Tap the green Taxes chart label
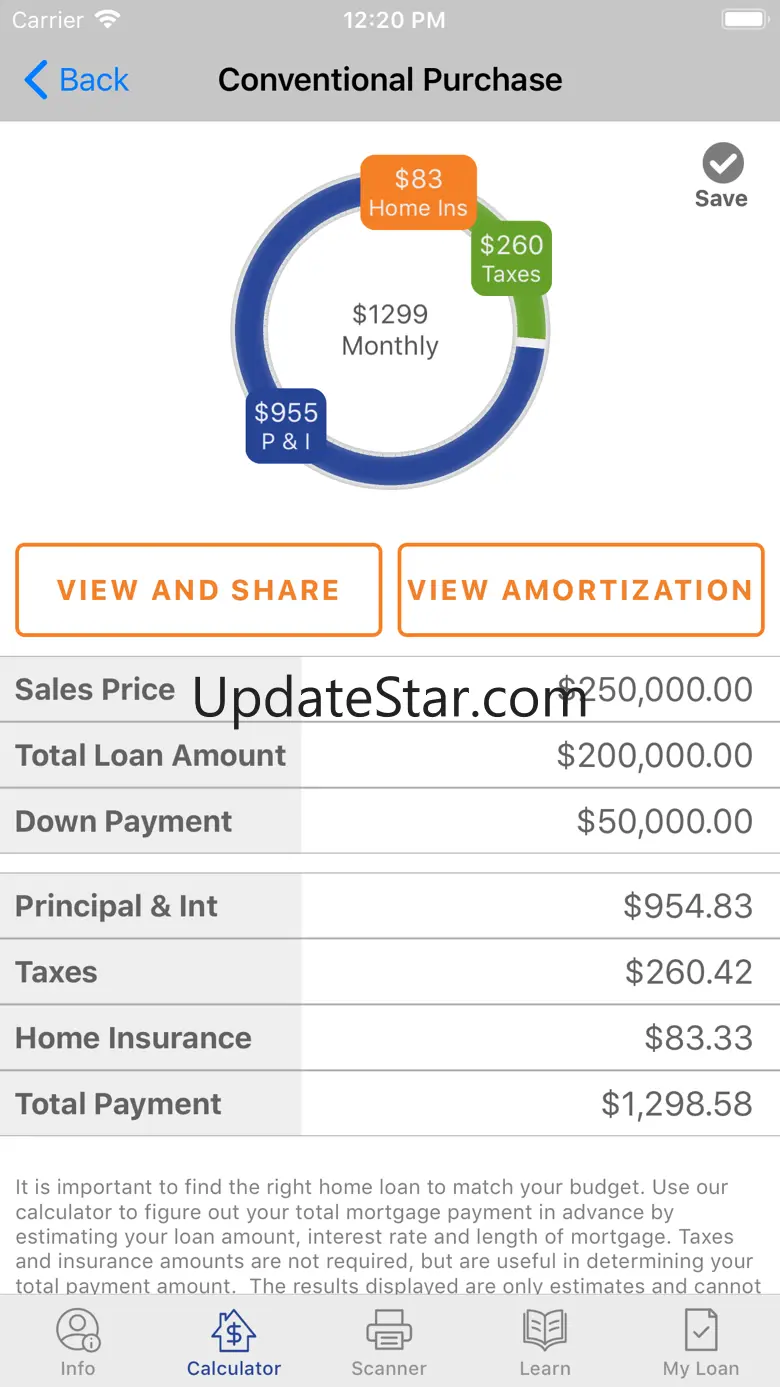 (511, 258)
